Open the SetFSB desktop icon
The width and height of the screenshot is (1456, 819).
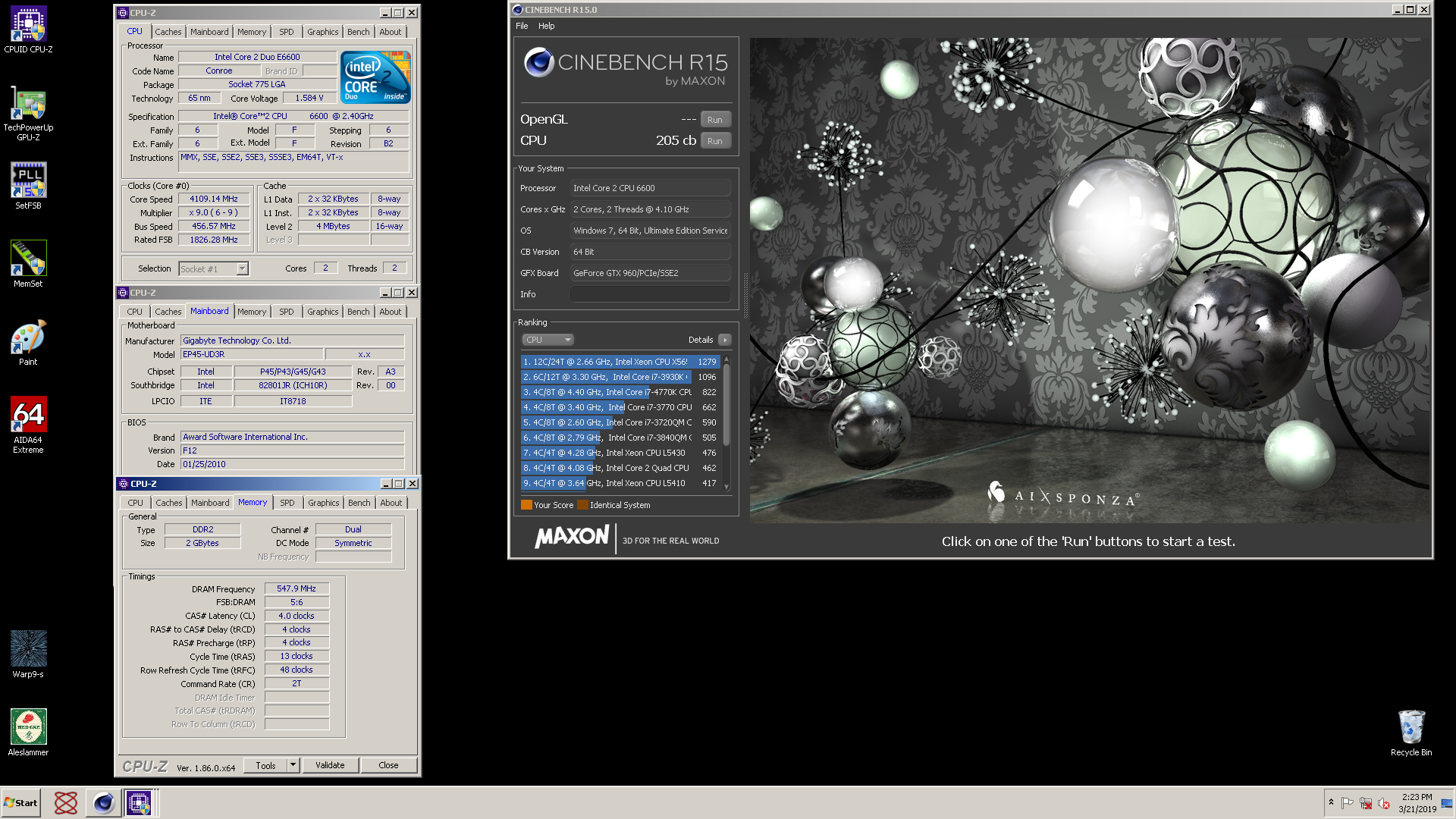tap(28, 186)
